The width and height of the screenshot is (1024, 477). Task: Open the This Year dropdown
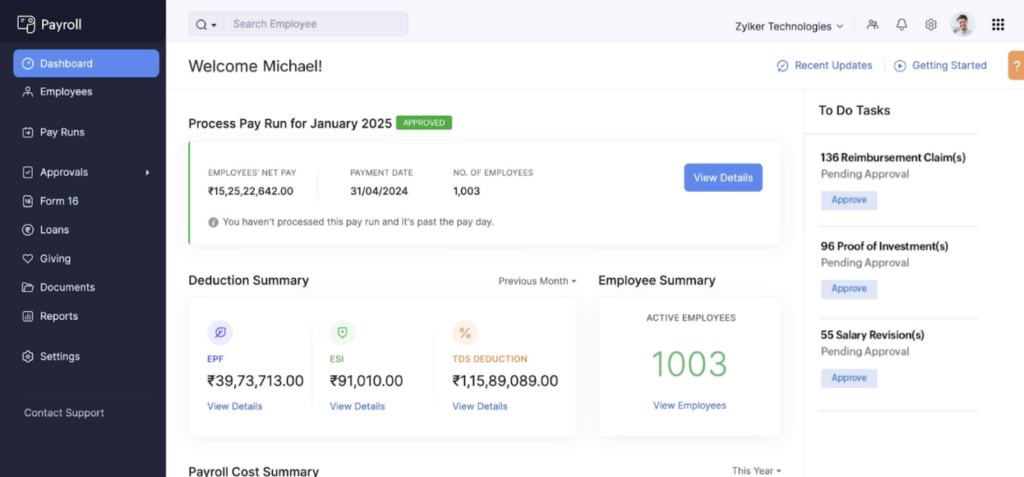pyautogui.click(x=756, y=471)
